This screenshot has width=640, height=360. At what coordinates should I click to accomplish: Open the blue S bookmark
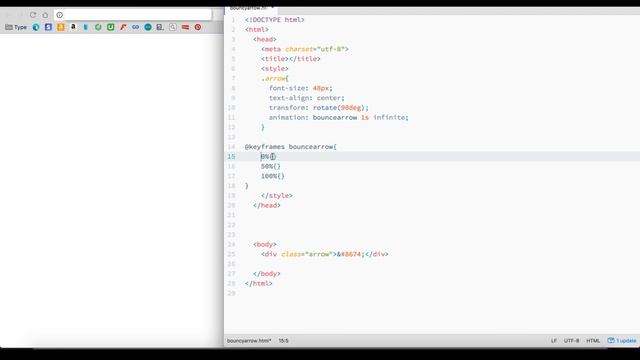click(48, 27)
